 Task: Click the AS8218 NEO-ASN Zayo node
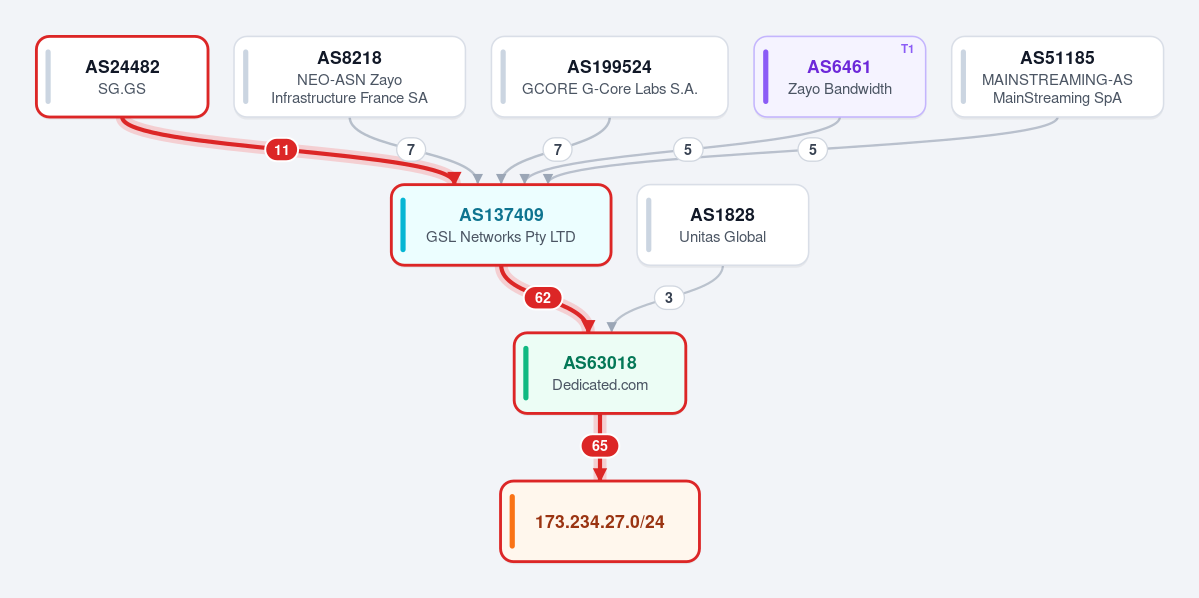pos(349,76)
